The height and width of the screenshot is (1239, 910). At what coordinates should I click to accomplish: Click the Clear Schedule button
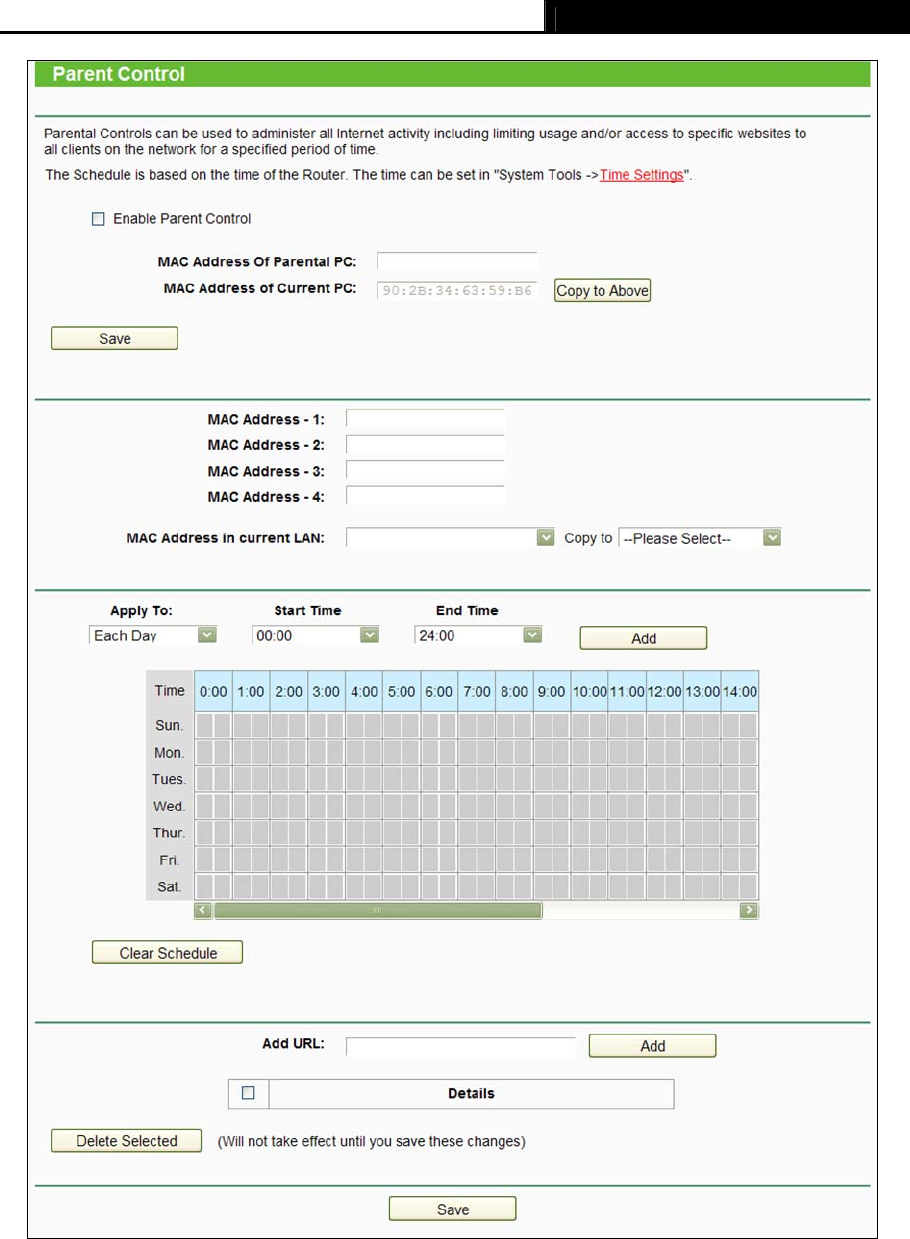click(x=167, y=953)
